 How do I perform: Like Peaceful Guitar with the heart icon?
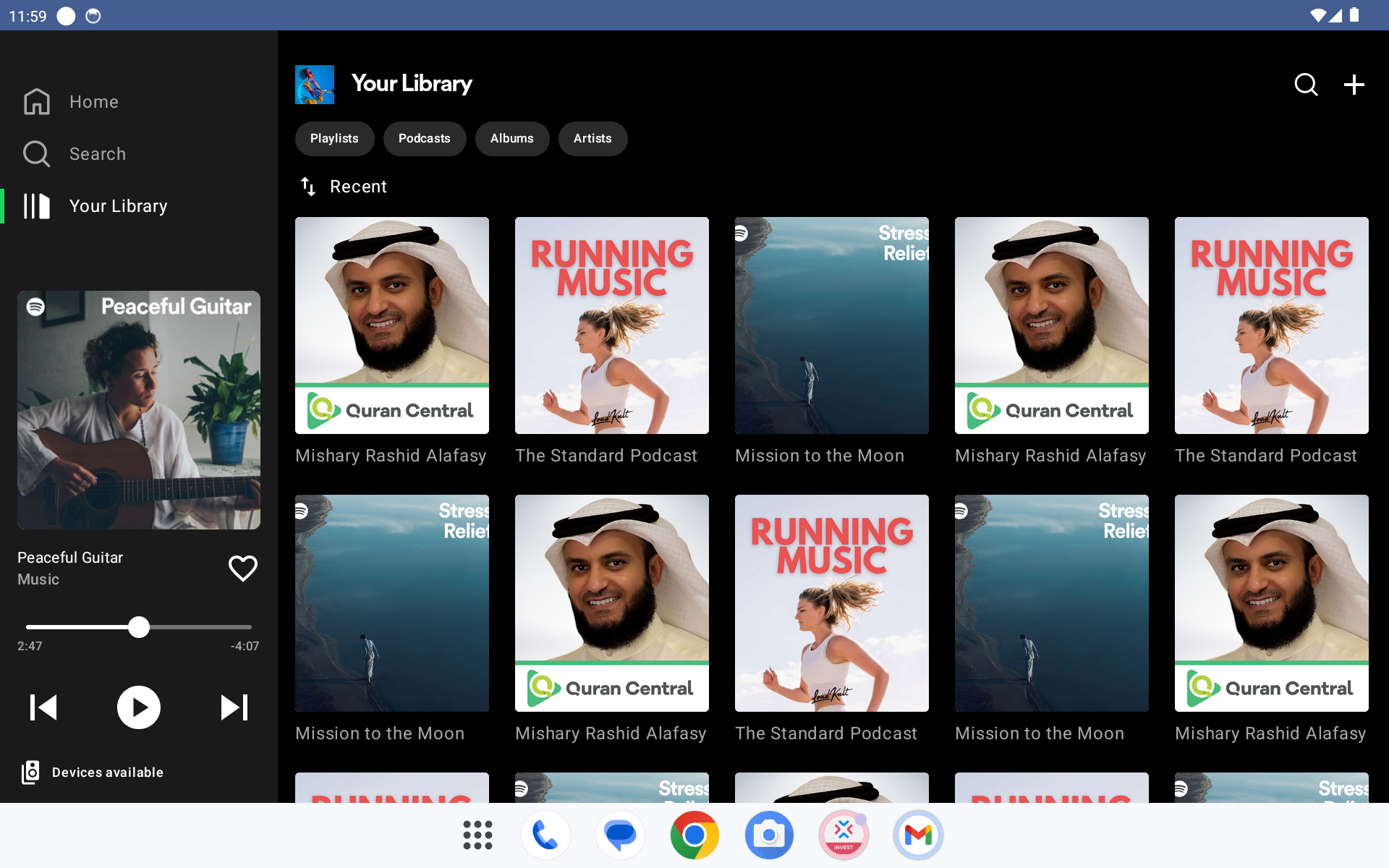tap(242, 569)
